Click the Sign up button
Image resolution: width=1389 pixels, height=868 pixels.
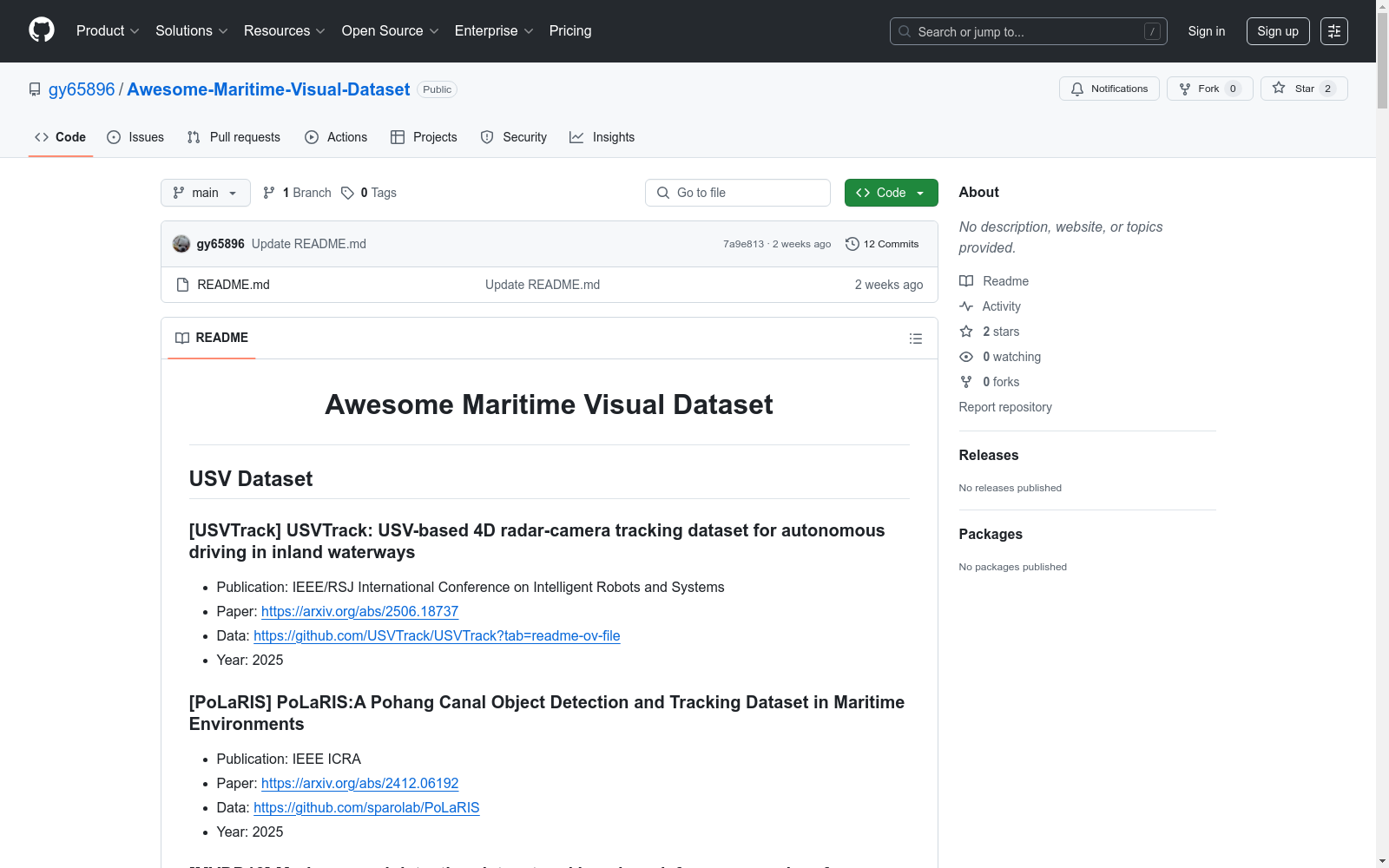point(1278,31)
